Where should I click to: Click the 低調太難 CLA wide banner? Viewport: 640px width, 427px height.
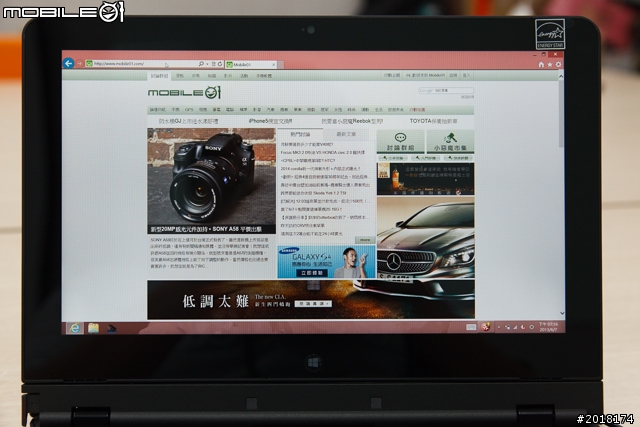[x=311, y=300]
